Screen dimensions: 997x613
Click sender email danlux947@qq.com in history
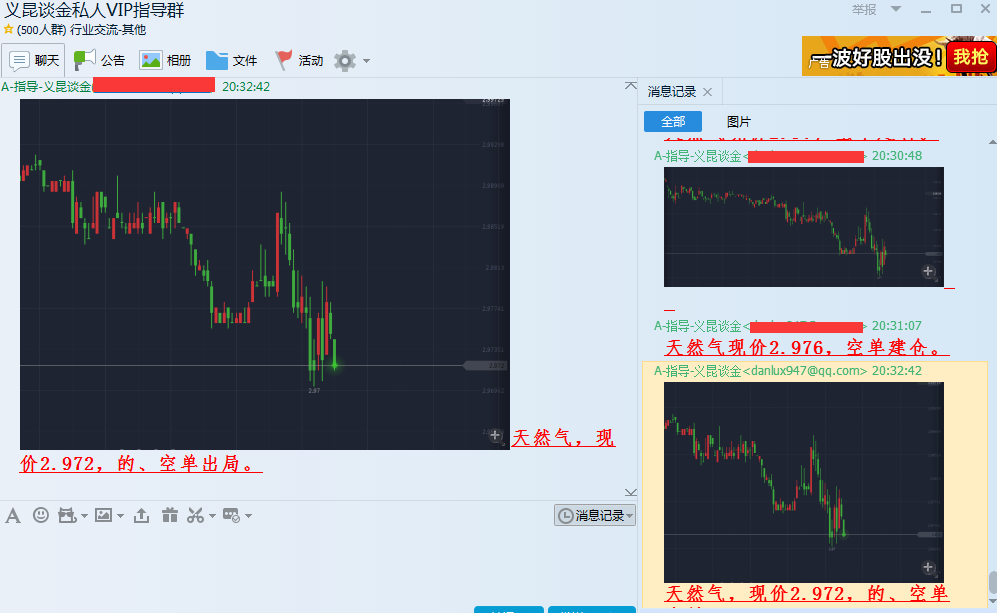coord(804,370)
